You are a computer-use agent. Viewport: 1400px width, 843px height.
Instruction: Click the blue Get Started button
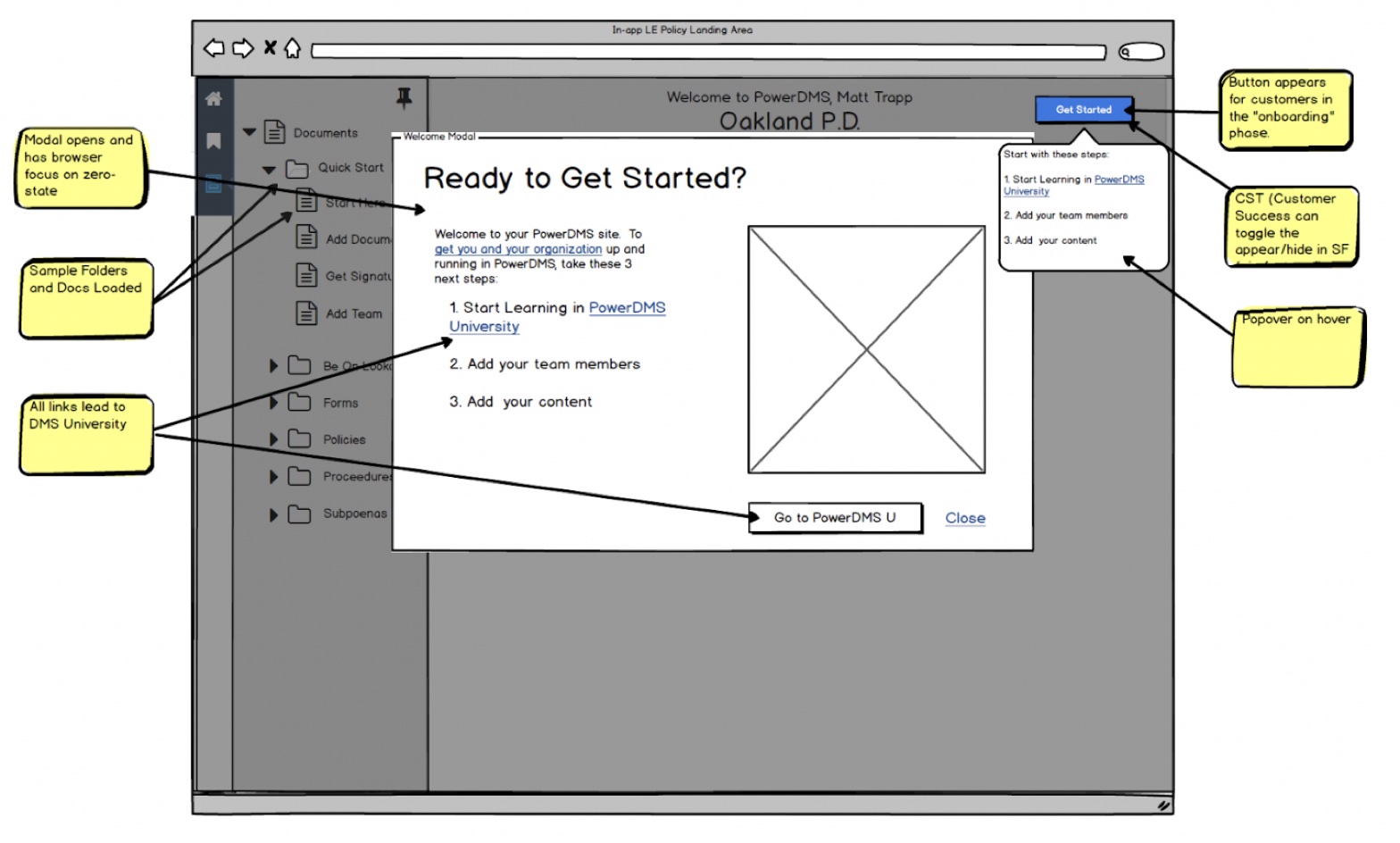(1084, 109)
